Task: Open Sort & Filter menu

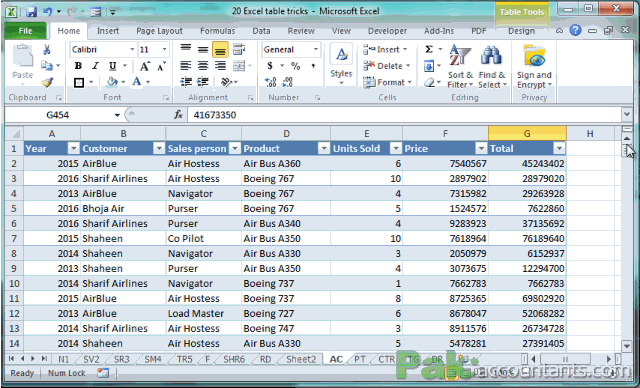Action: [460, 66]
